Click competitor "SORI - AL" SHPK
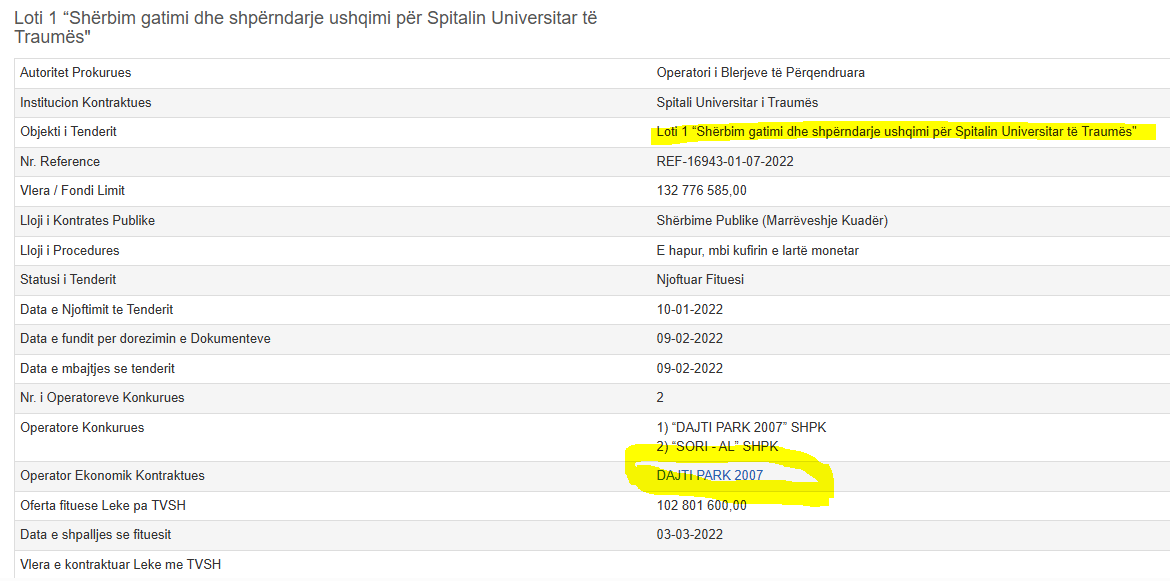The height and width of the screenshot is (581, 1170). click(717, 446)
